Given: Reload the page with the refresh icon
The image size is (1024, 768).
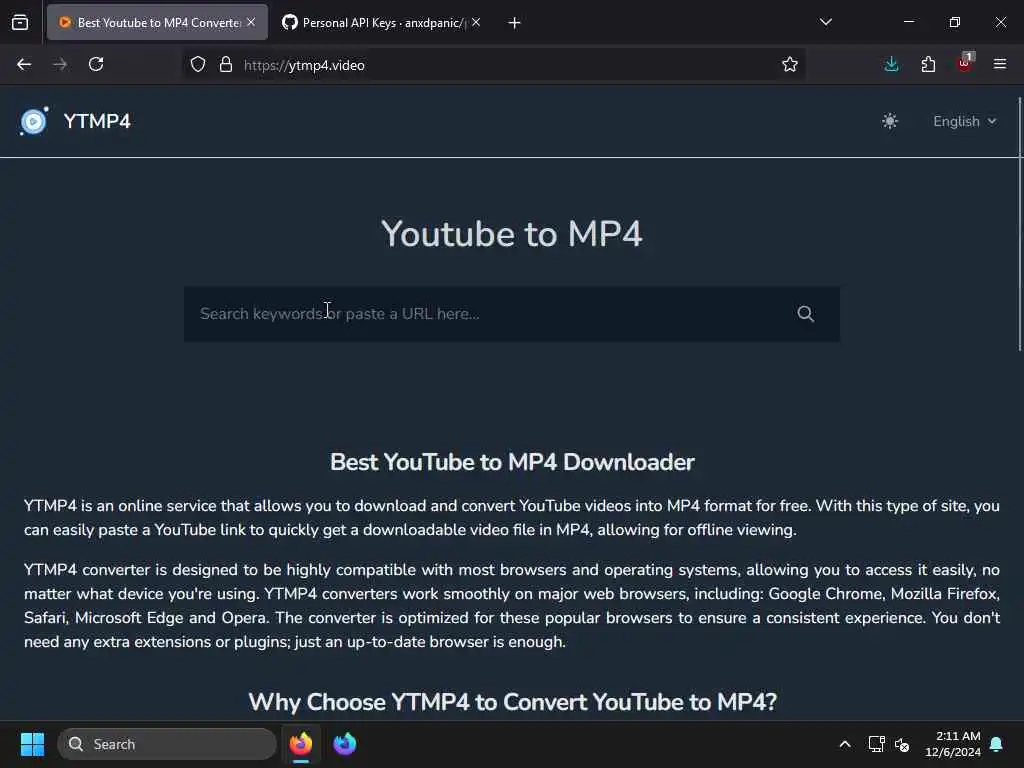Looking at the screenshot, I should click(x=96, y=65).
